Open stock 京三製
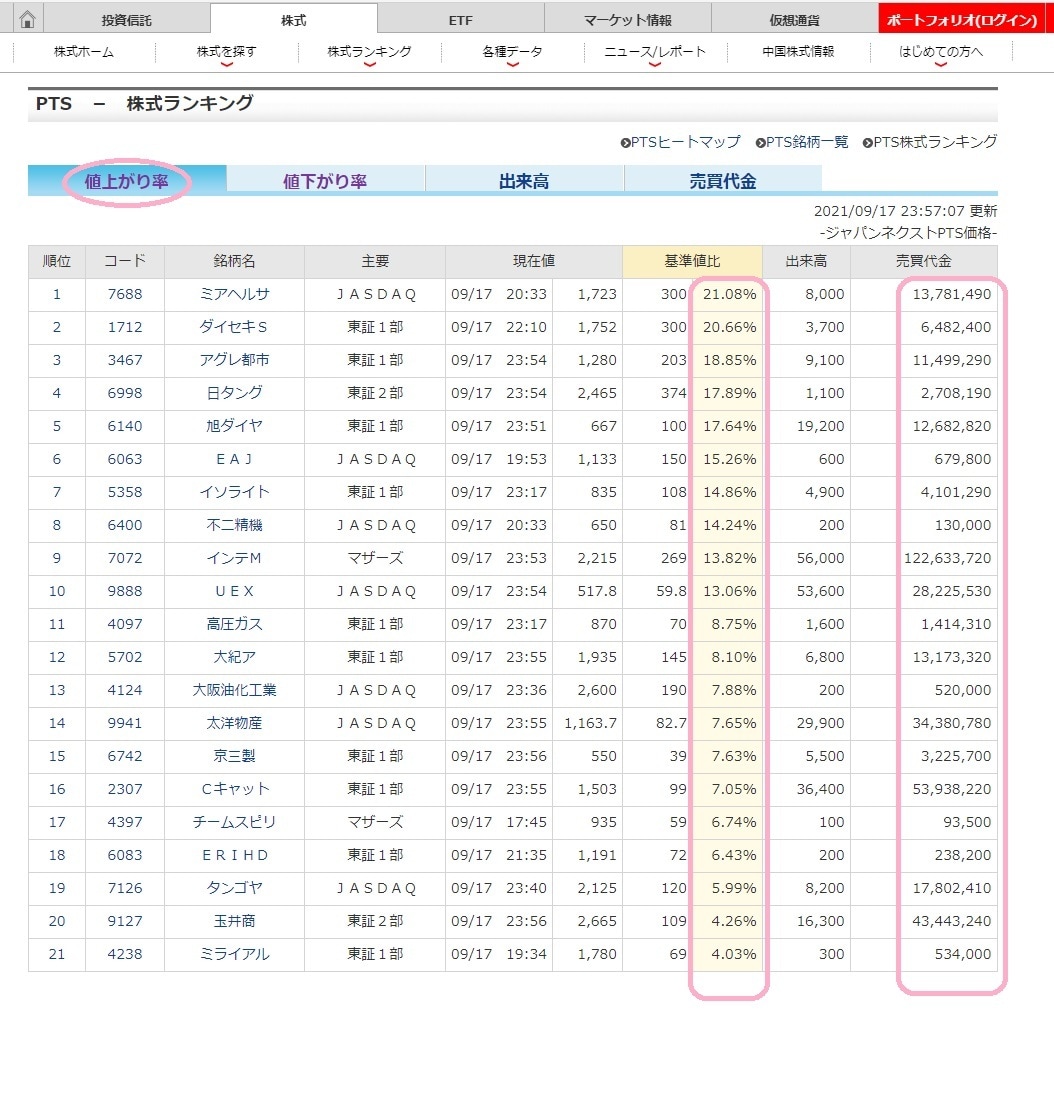The height and width of the screenshot is (1111, 1054). (234, 756)
